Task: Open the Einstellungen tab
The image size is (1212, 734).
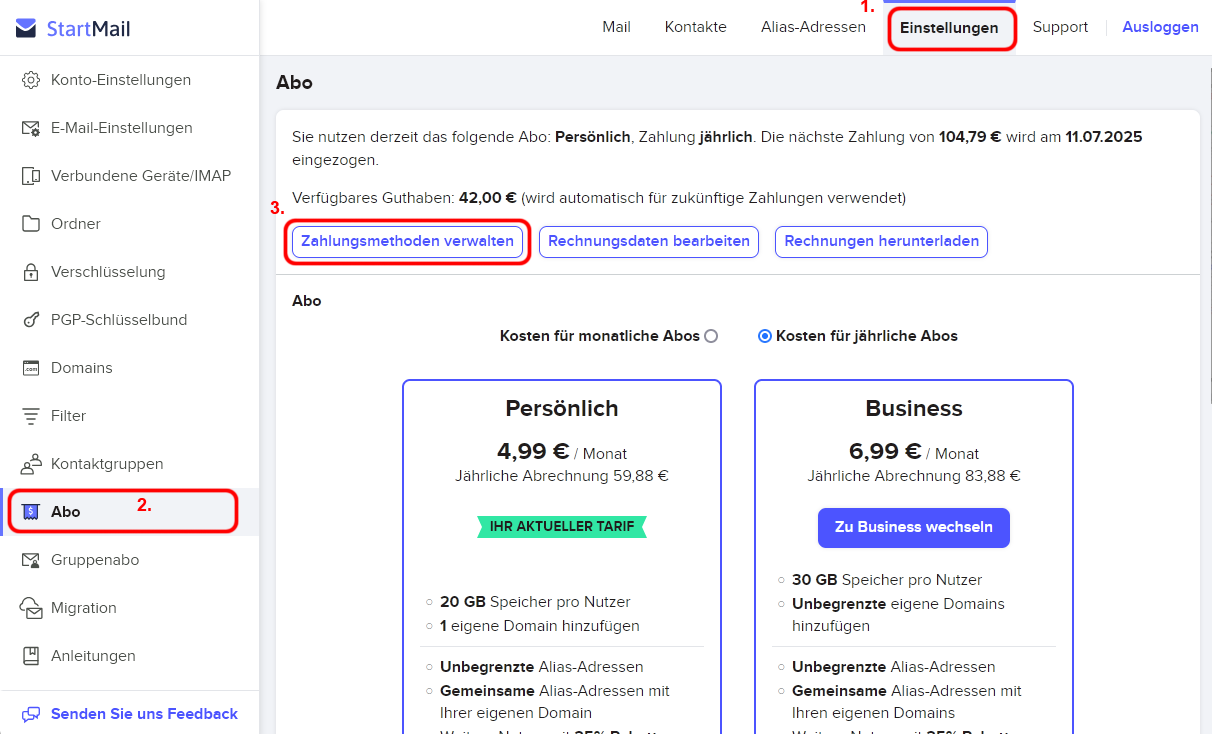Action: (949, 28)
